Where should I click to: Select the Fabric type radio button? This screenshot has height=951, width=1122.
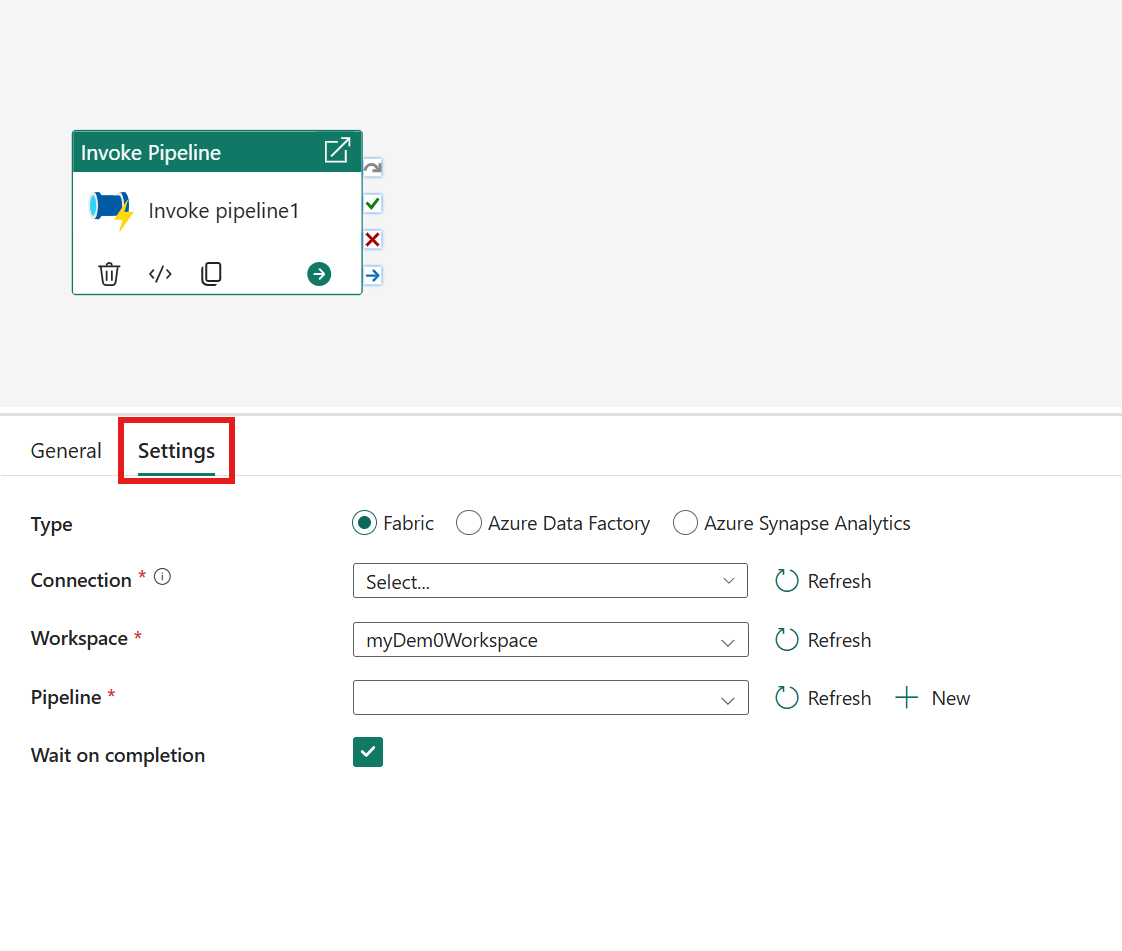pos(364,523)
